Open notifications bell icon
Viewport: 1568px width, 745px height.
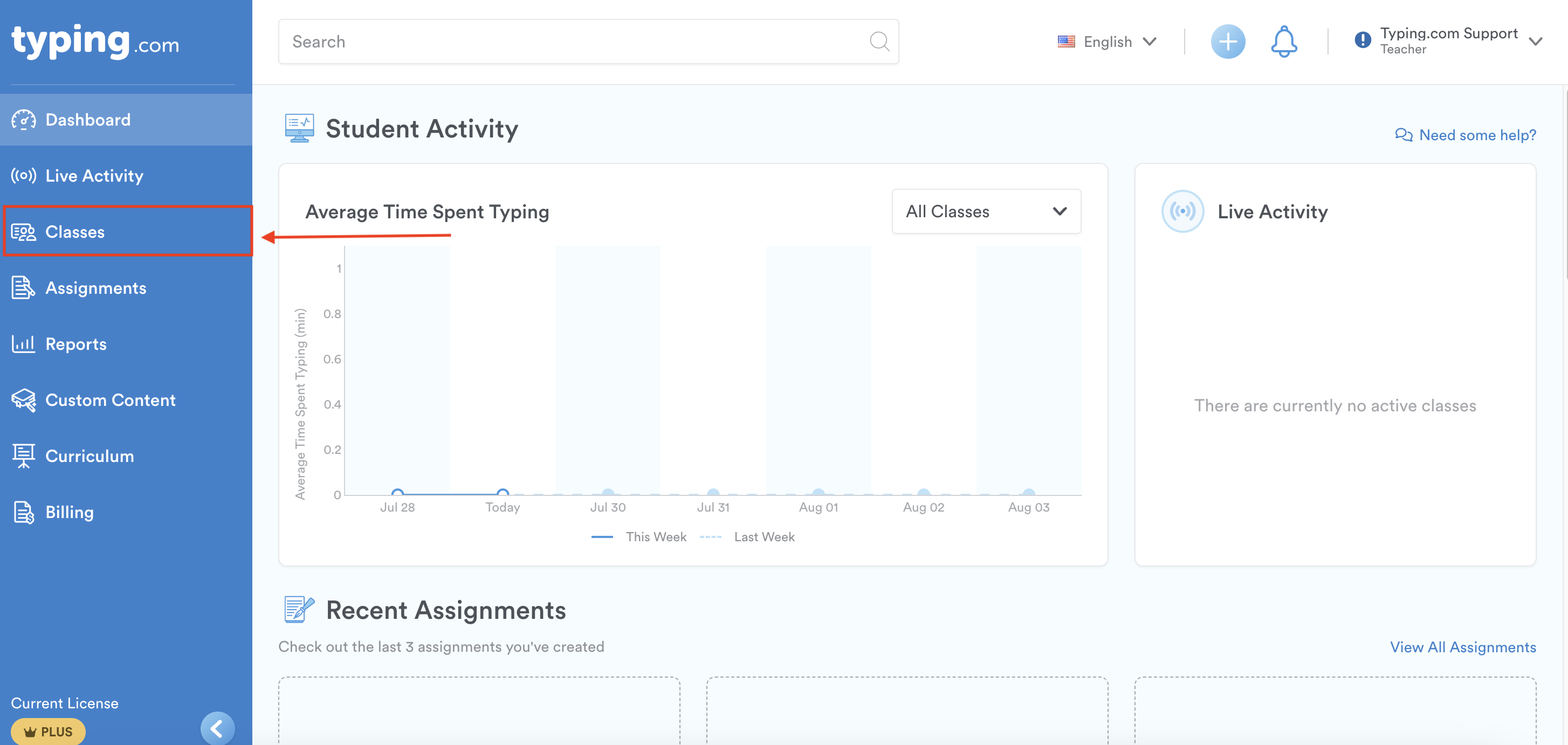pyautogui.click(x=1283, y=42)
